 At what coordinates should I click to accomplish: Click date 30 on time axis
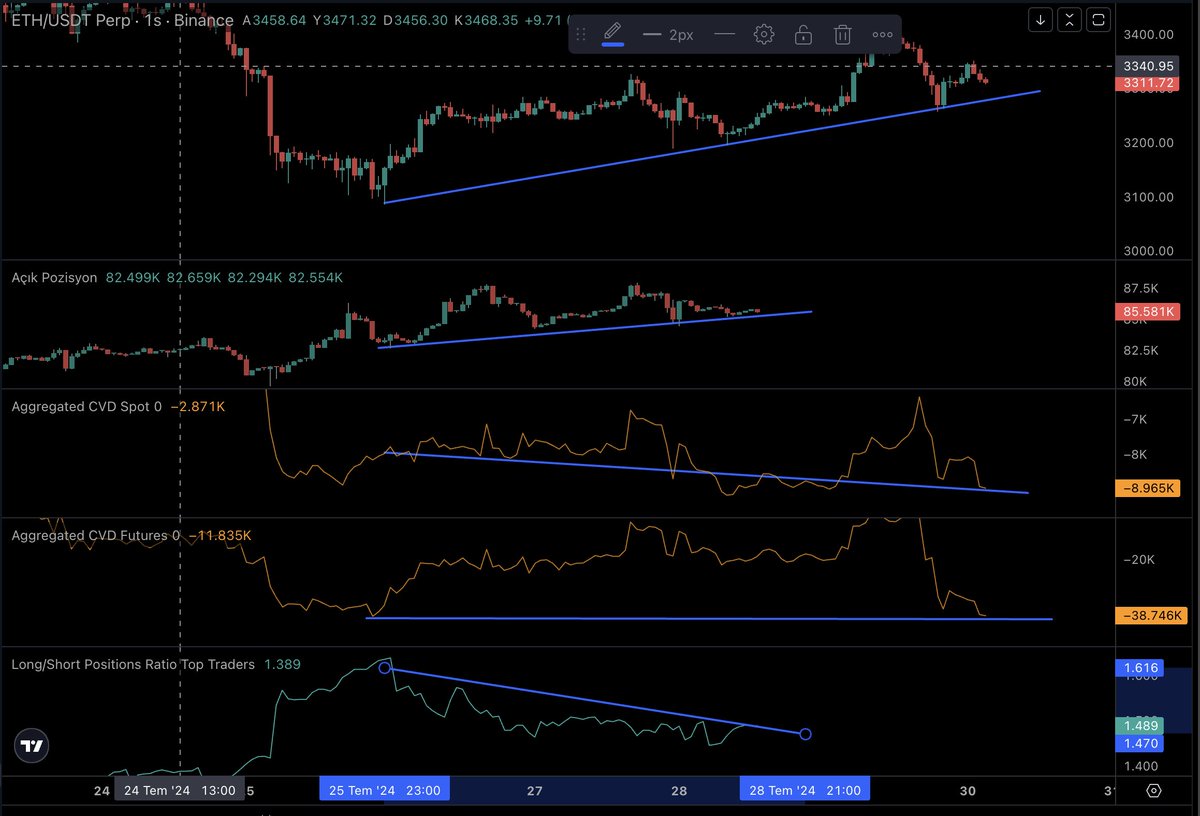[x=967, y=790]
